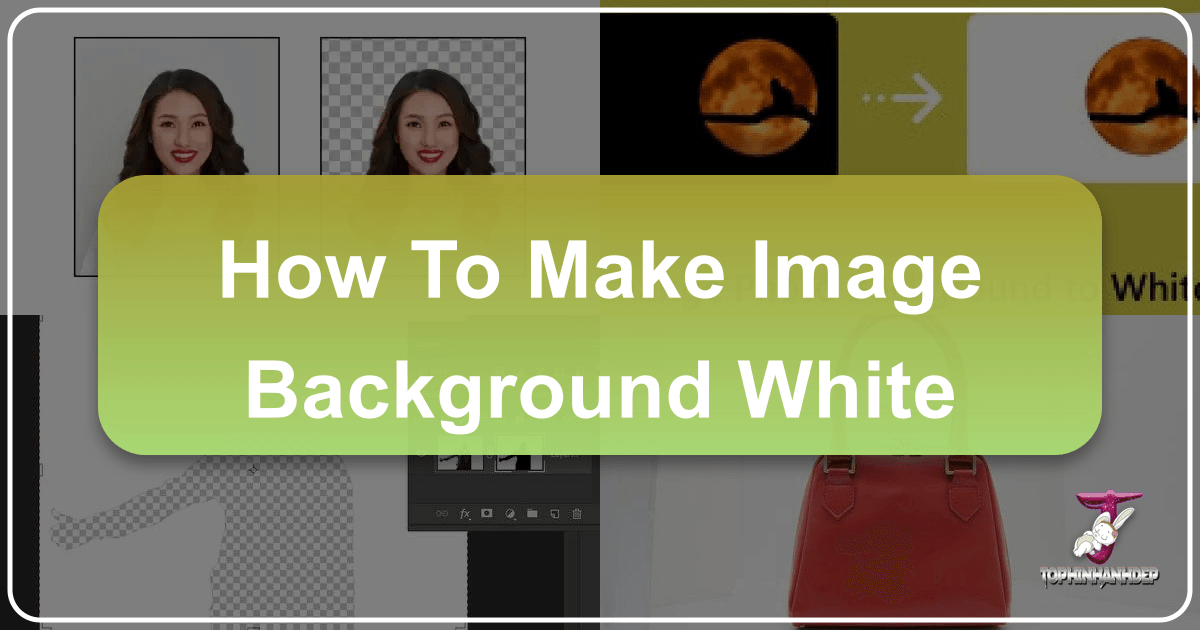Image resolution: width=1200 pixels, height=630 pixels.
Task: Toggle the link between layer and mask thumbnails
Action: coord(490,456)
